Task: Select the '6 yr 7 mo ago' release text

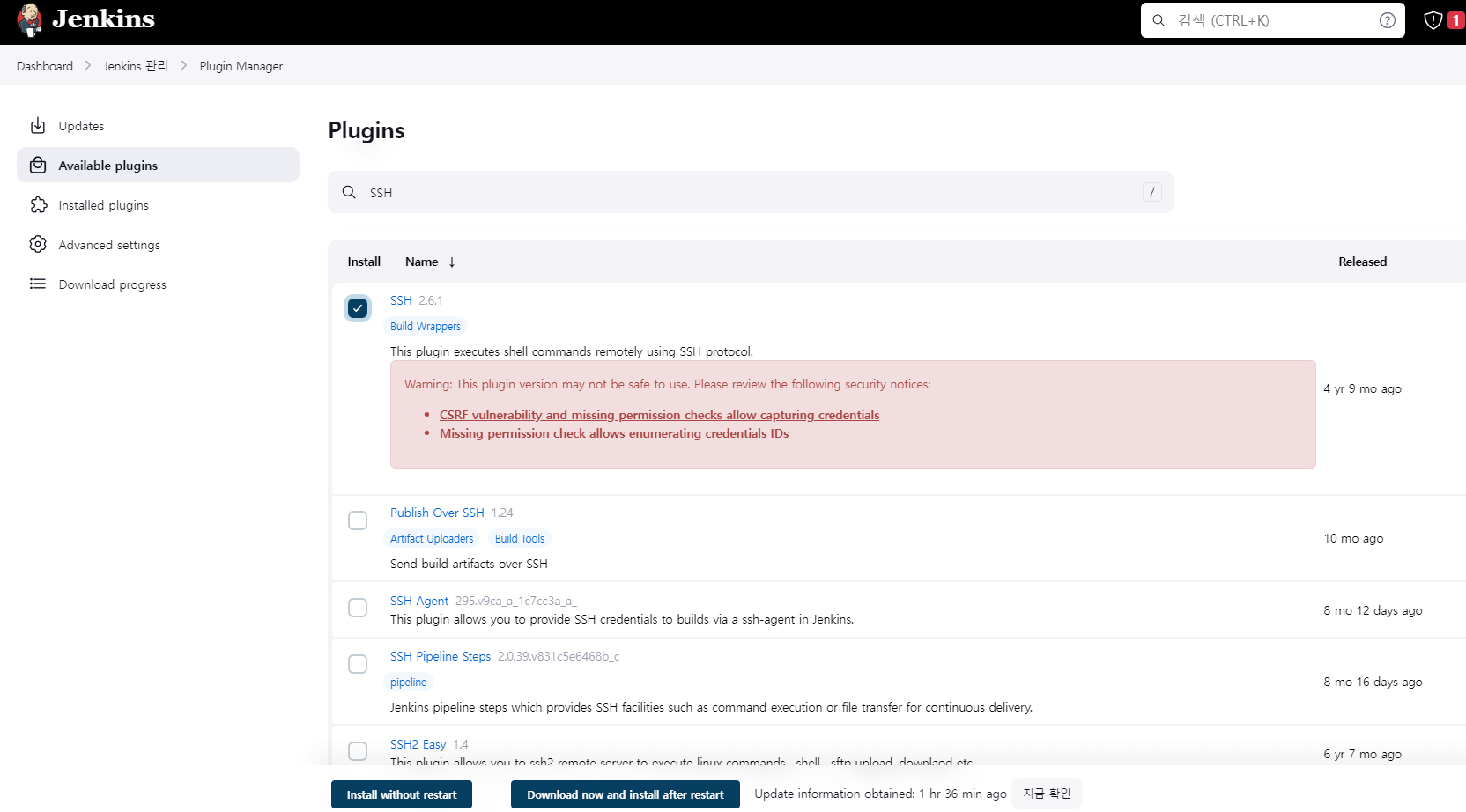Action: [x=1362, y=754]
